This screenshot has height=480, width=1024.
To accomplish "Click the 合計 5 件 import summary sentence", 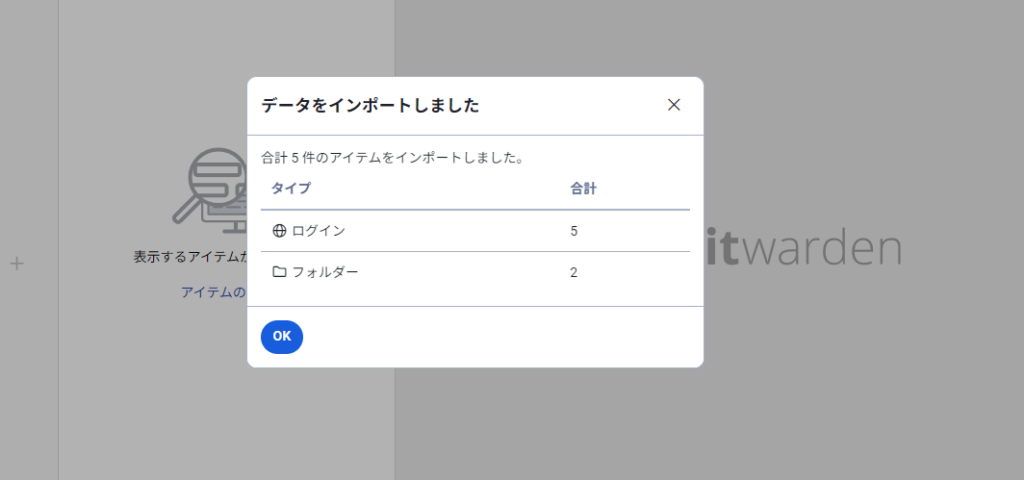I will coord(392,158).
